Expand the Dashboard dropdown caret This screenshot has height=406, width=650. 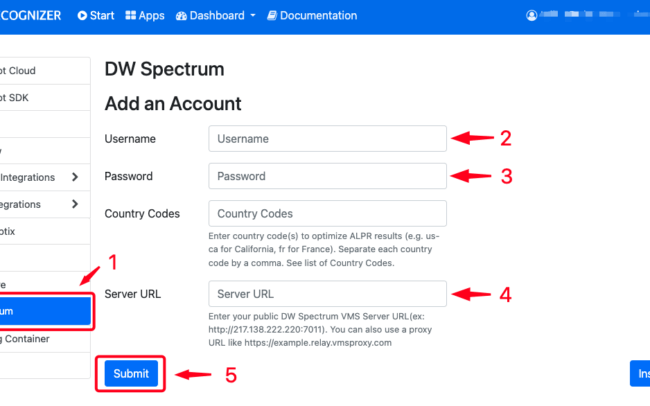point(253,16)
